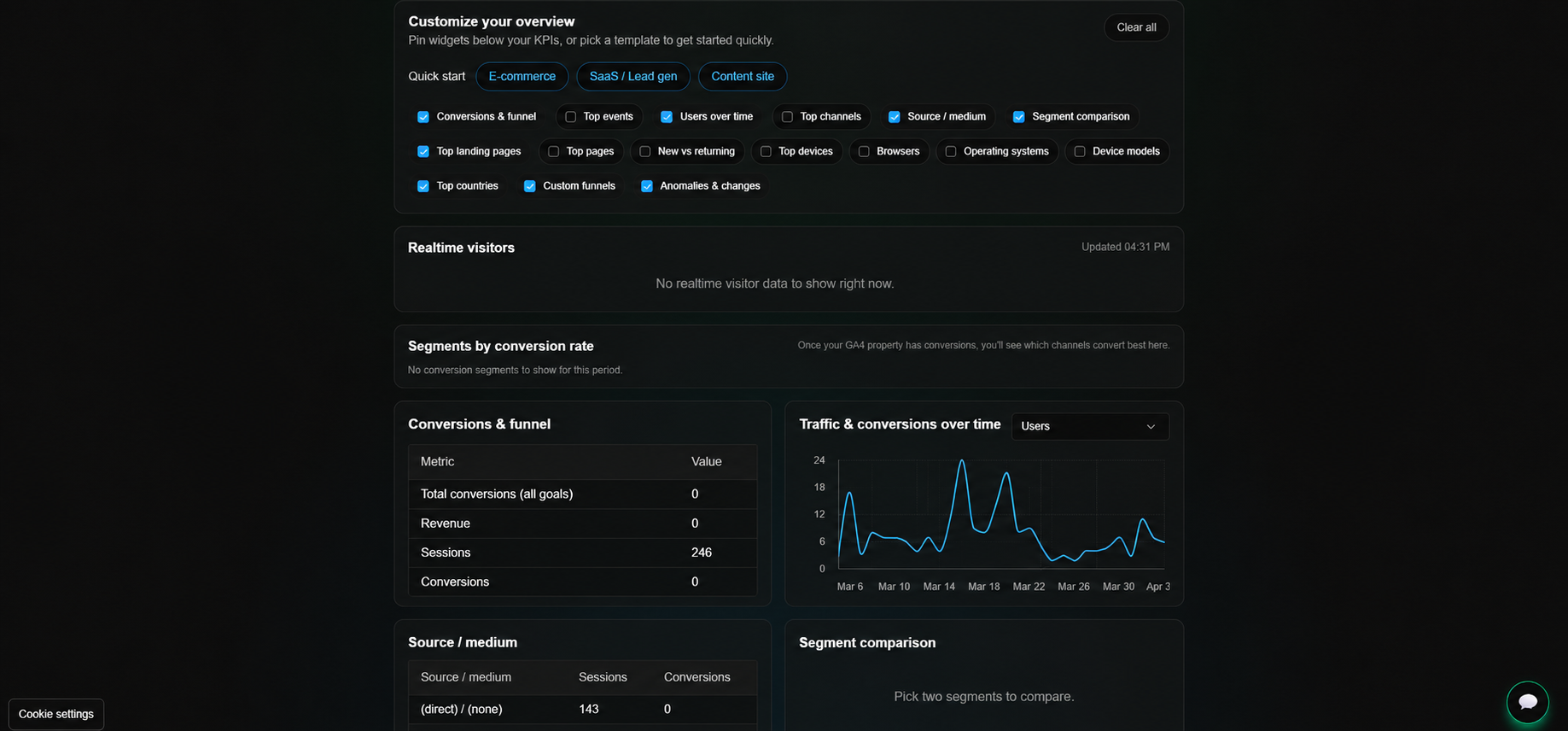This screenshot has width=1568, height=731.
Task: Click the Conversions metric row in the funnel table
Action: [x=582, y=582]
